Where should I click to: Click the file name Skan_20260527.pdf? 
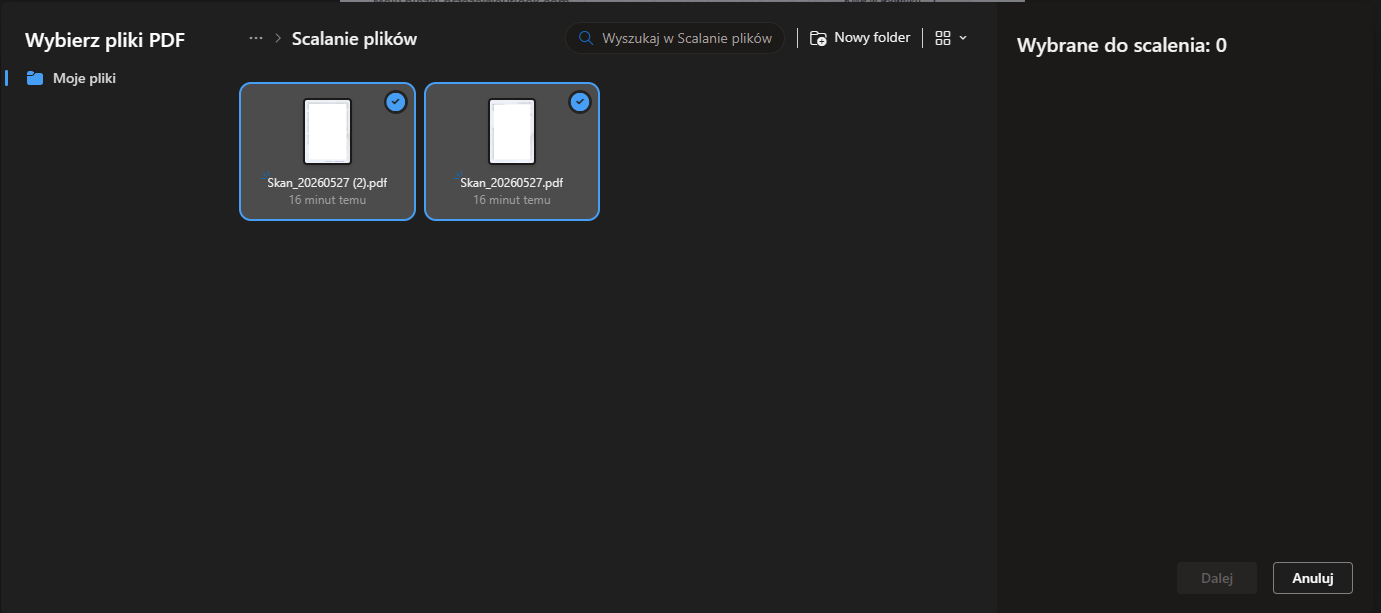(x=512, y=183)
